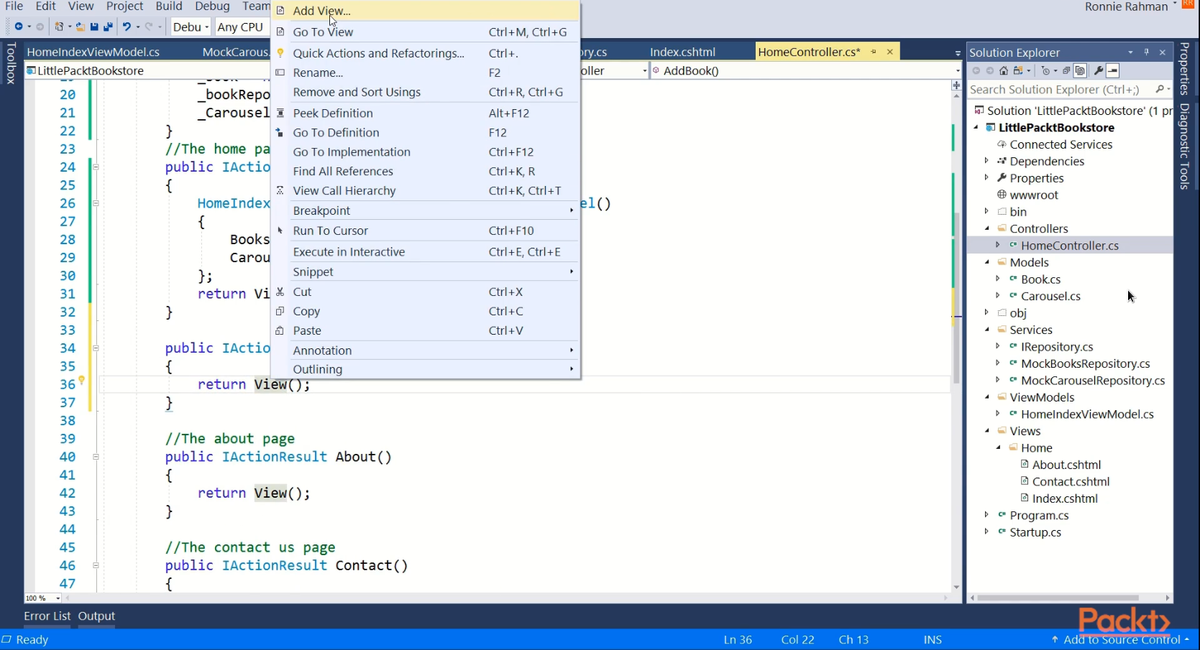Click Solution Explorer Forward arrow icon
The height and width of the screenshot is (650, 1200).
pyautogui.click(x=990, y=71)
